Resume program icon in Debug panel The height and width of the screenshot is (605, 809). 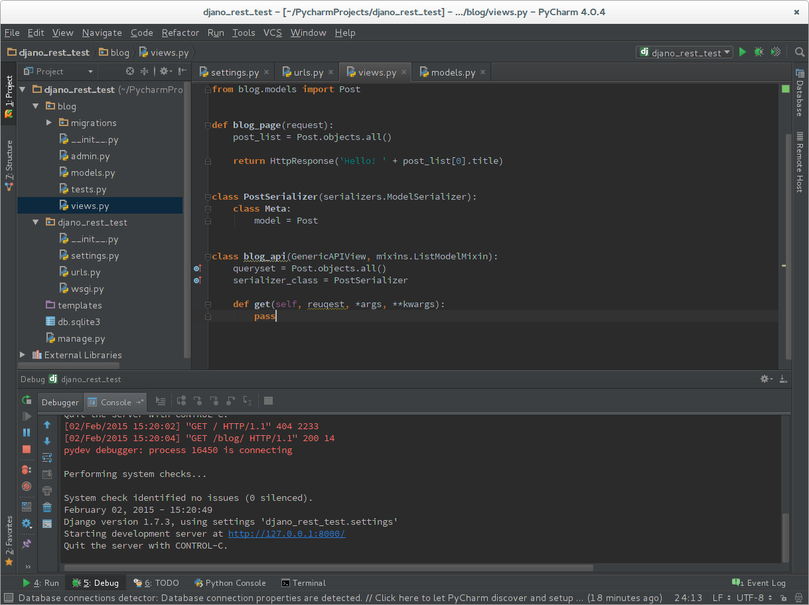(27, 416)
